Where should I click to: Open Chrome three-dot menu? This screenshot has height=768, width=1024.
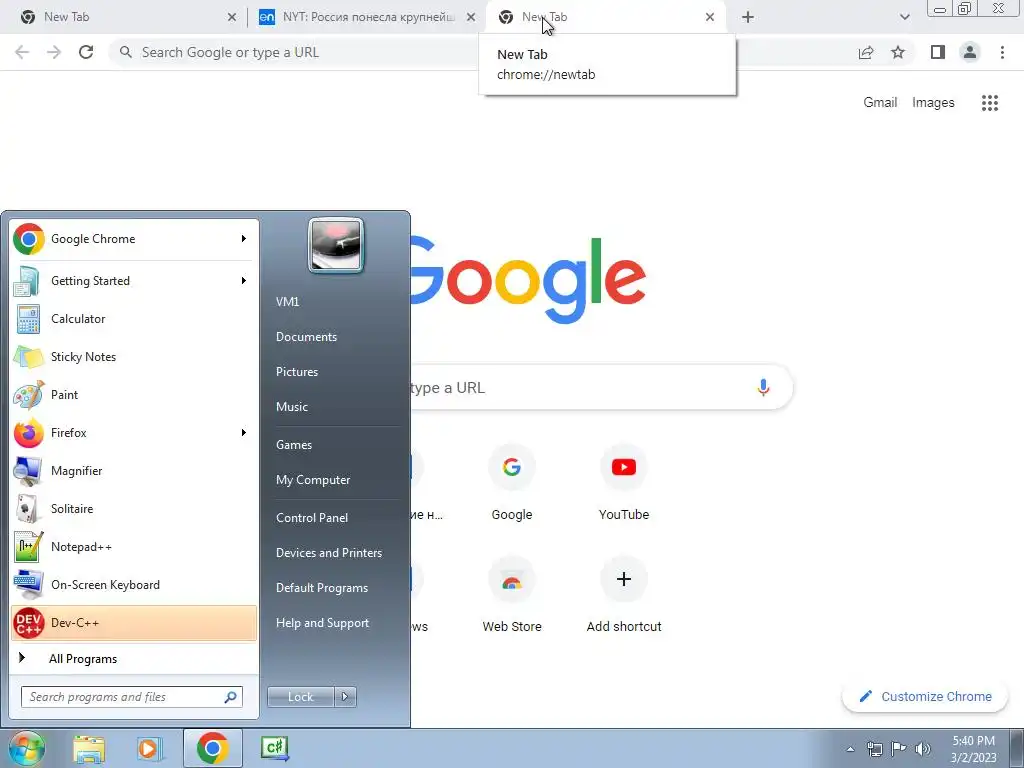pyautogui.click(x=1002, y=52)
